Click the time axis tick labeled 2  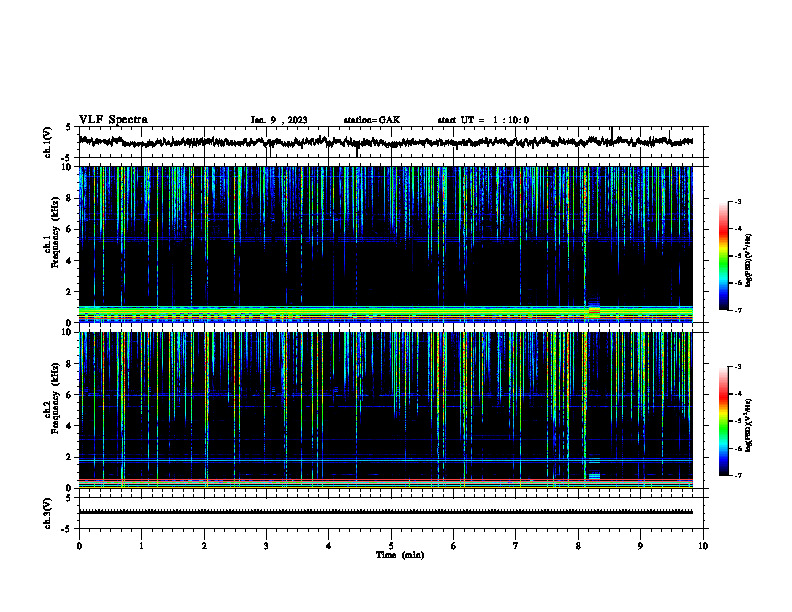[204, 546]
